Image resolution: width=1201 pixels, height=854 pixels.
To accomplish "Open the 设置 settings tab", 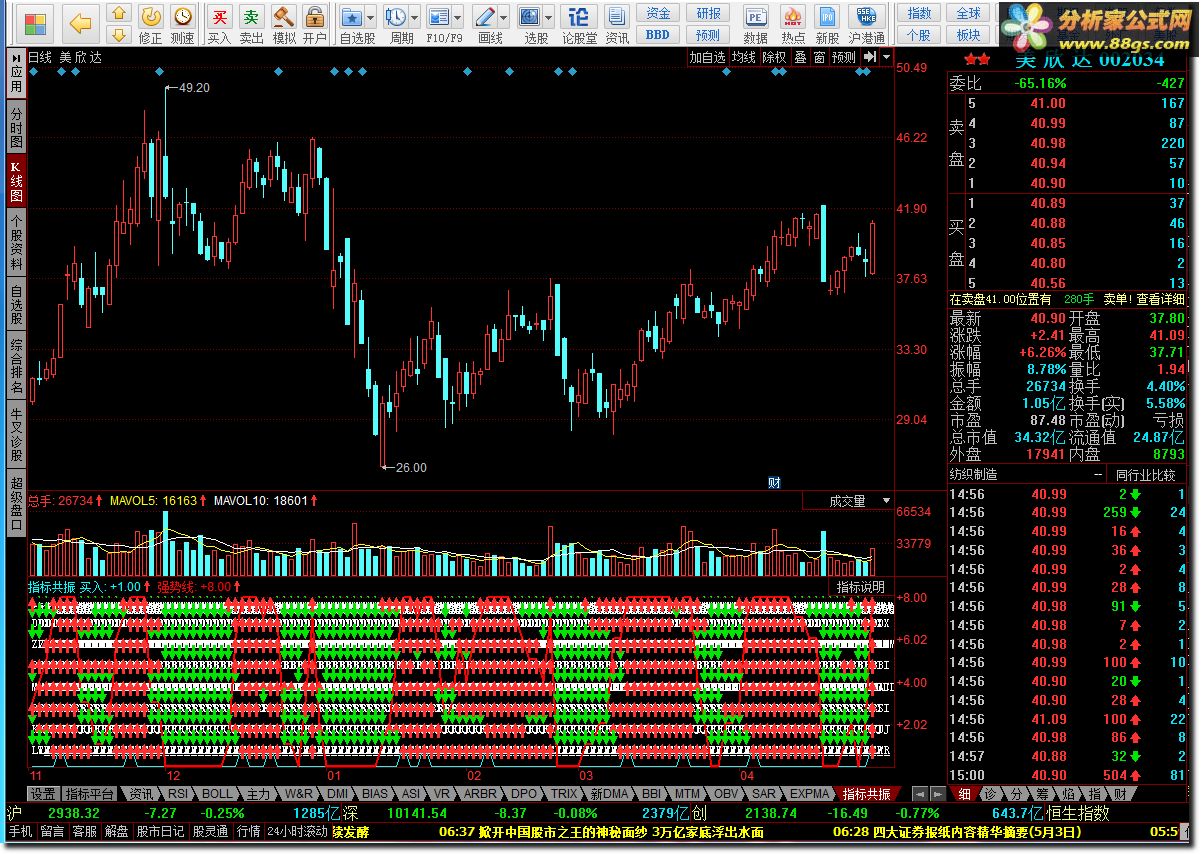I will tap(43, 793).
